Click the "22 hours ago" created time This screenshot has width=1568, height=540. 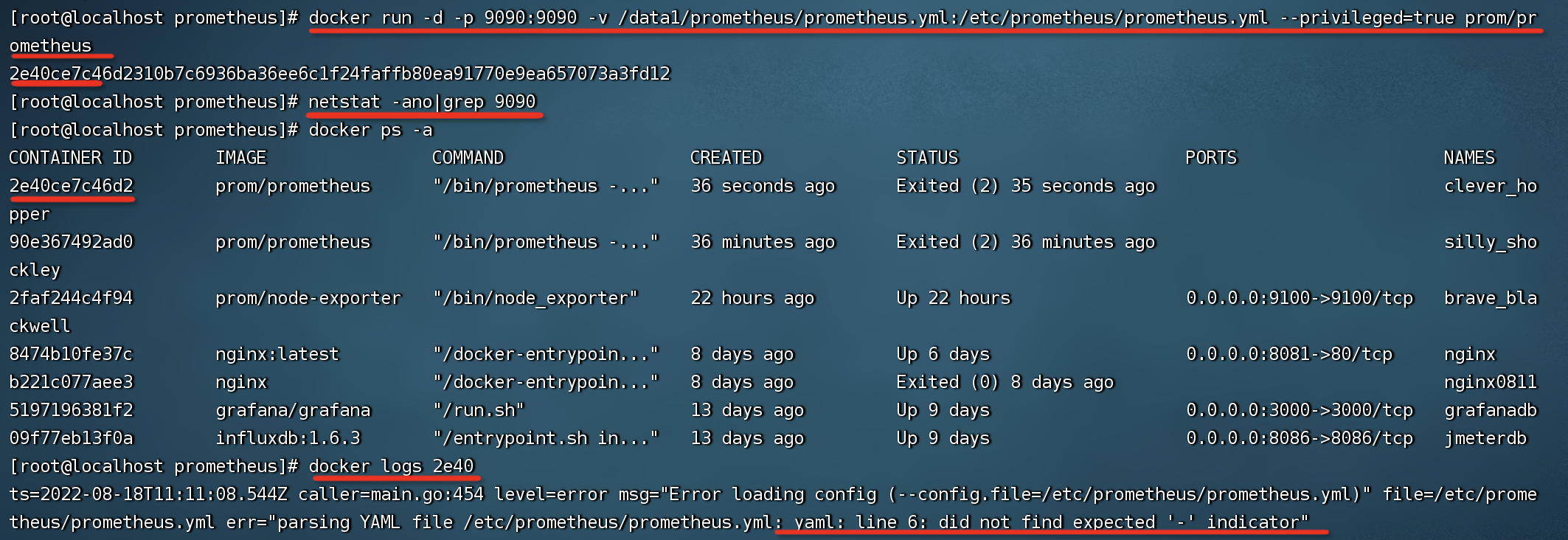(x=752, y=298)
